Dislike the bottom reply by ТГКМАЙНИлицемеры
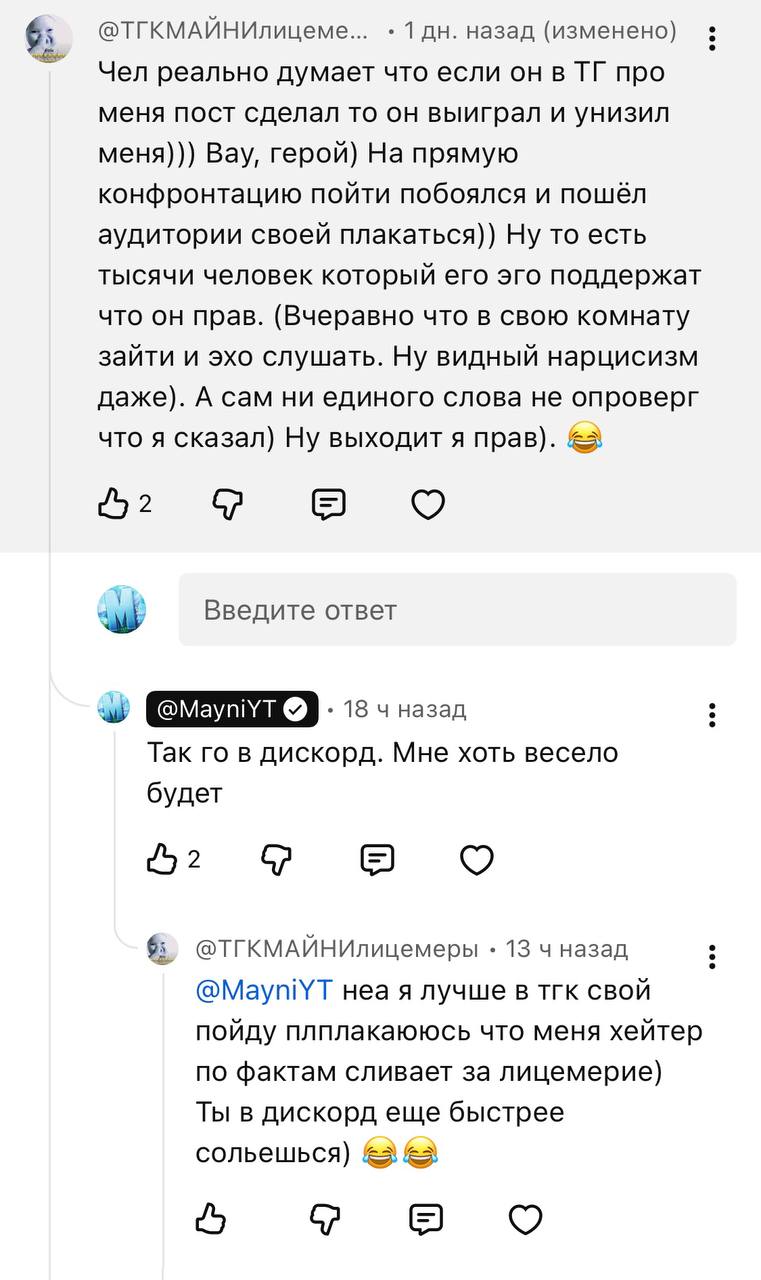Viewport: 761px width, 1280px height. [325, 1218]
